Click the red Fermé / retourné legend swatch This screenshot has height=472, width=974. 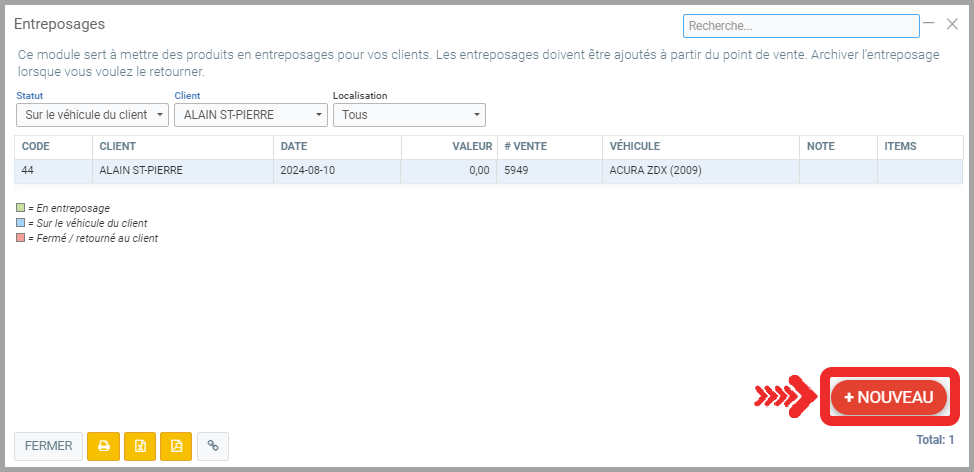pos(21,238)
